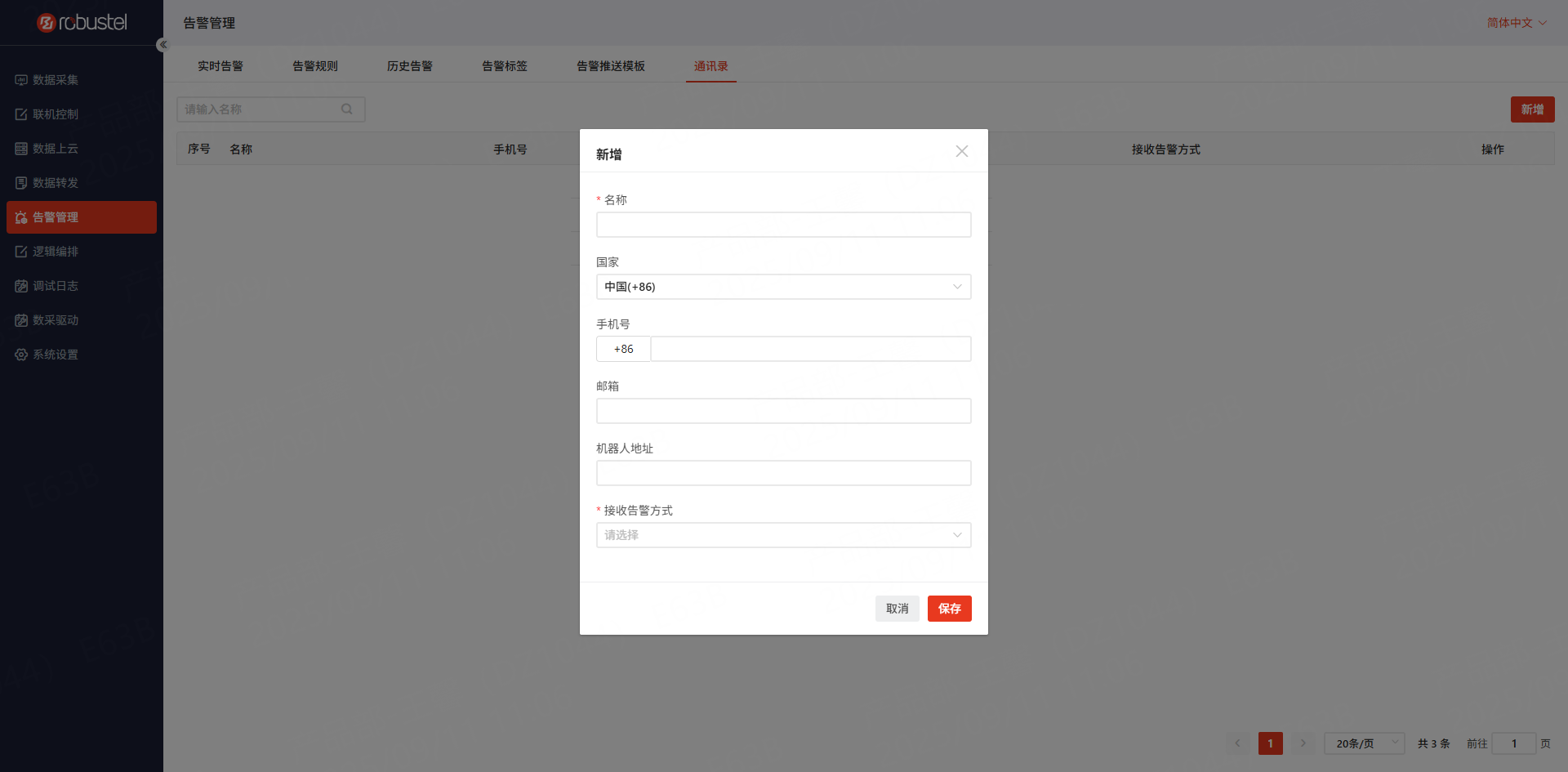
Task: Open the 20条/页 page size dropdown
Action: click(1364, 743)
